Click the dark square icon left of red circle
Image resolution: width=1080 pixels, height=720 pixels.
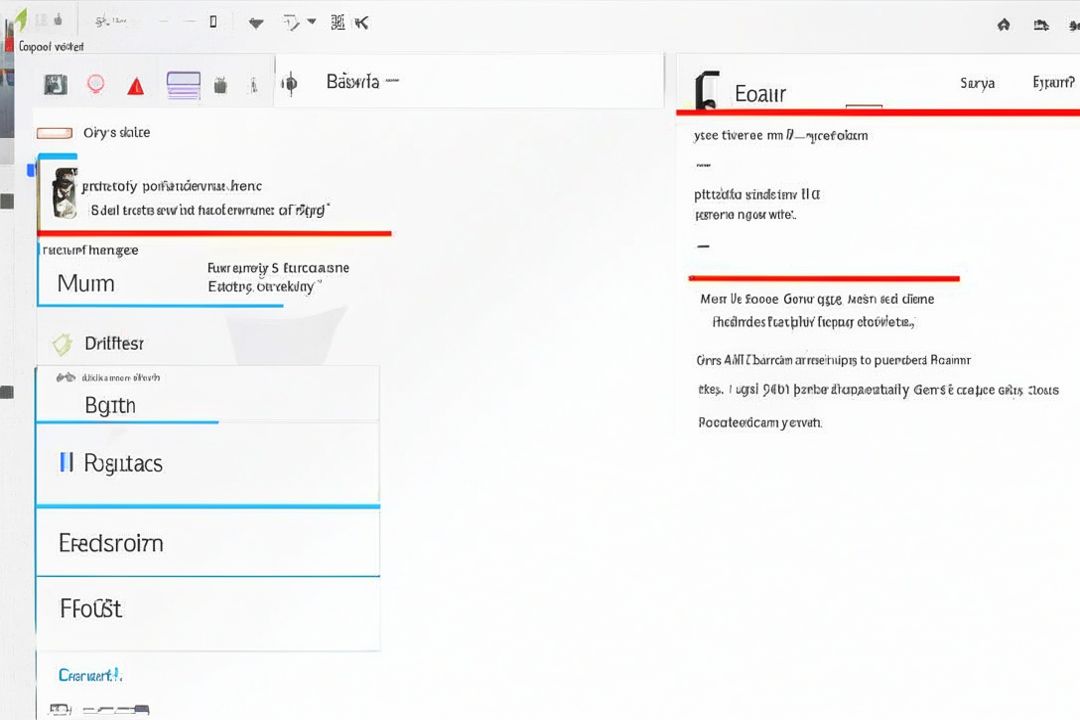pyautogui.click(x=56, y=85)
